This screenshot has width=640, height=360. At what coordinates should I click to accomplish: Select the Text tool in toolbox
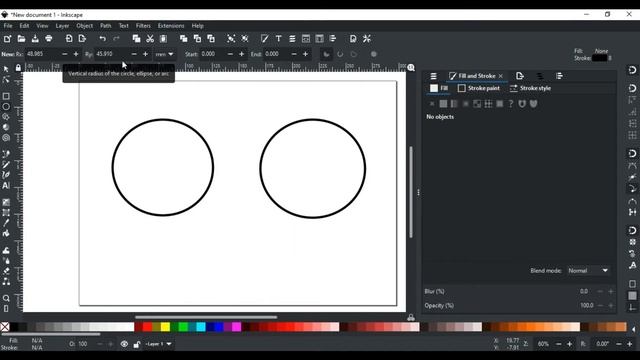click(6, 186)
